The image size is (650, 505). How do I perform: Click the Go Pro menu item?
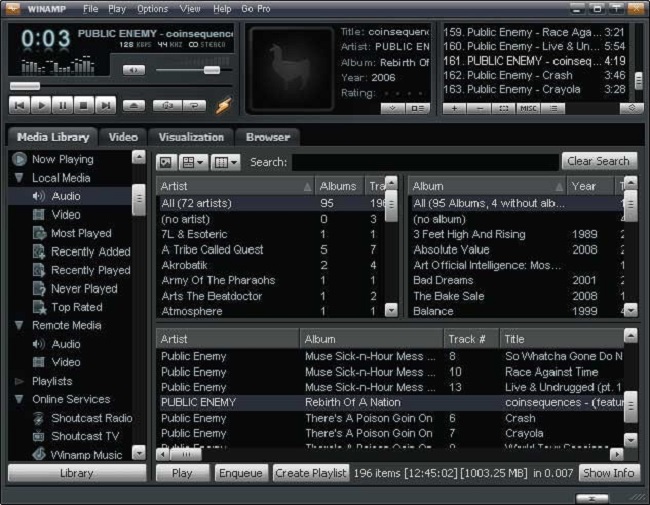tap(256, 9)
